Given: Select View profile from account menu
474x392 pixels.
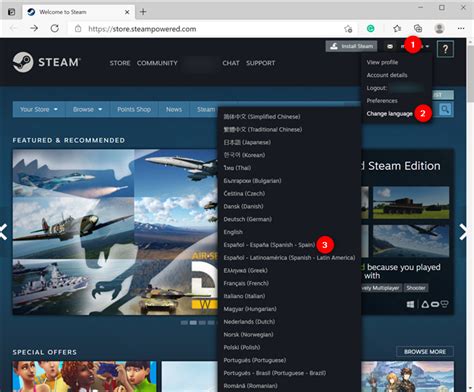Looking at the screenshot, I should [382, 62].
